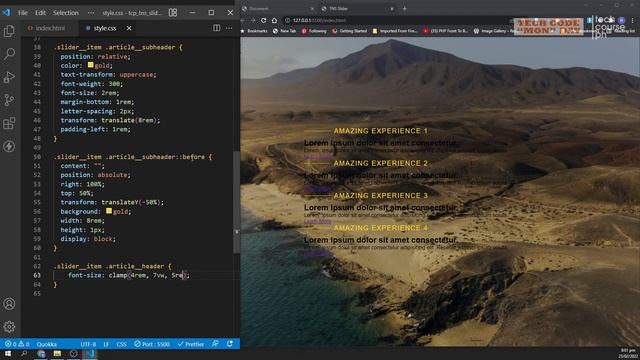640x360 pixels.
Task: Click the feedback icon in status bar
Action: [215, 344]
